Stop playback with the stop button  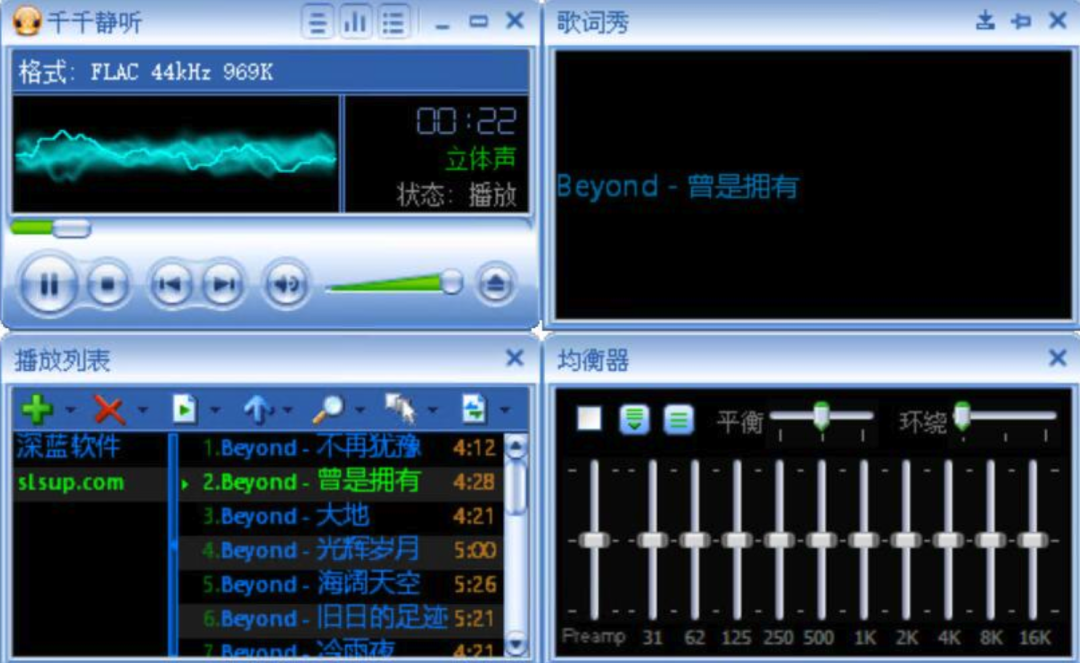tap(107, 284)
